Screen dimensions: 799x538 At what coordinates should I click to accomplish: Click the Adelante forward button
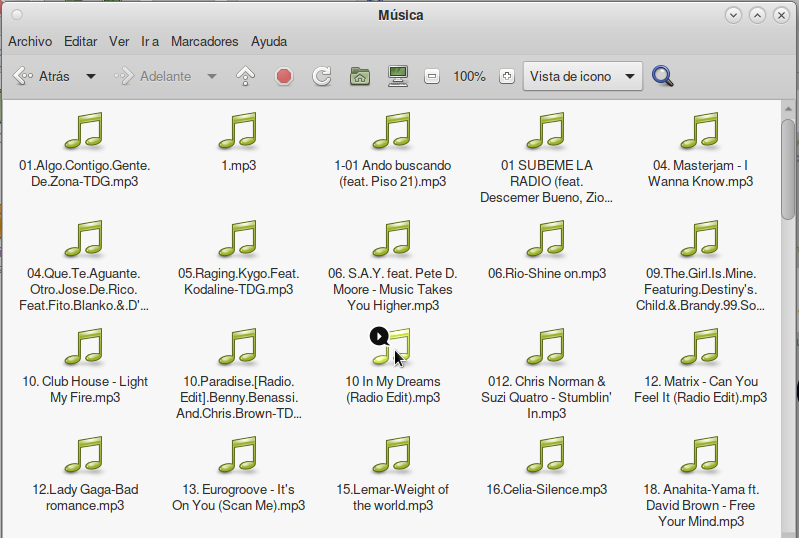[x=152, y=76]
